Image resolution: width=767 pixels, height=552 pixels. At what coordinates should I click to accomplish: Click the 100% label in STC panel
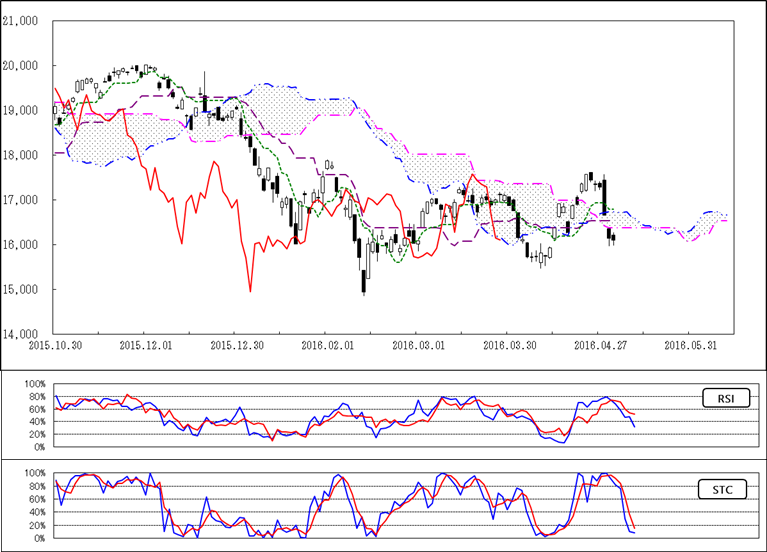[x=34, y=473]
